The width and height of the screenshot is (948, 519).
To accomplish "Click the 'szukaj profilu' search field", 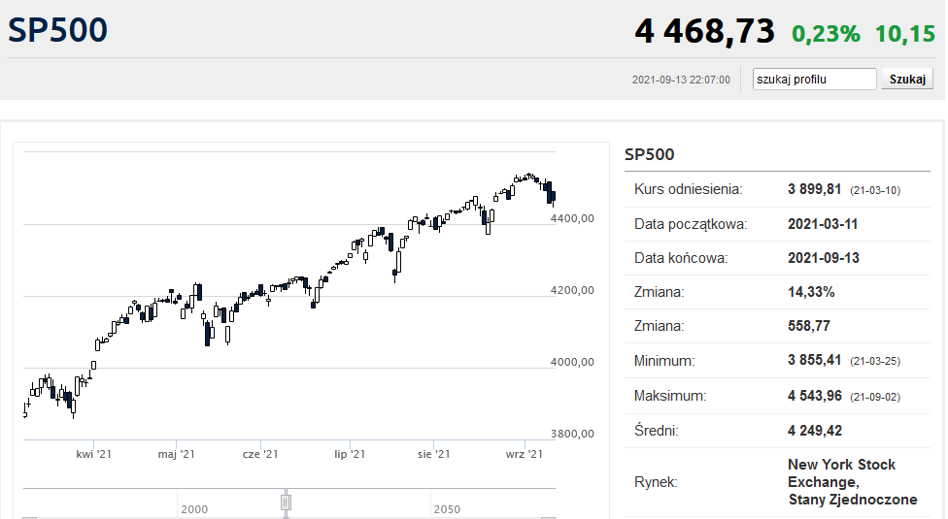I will [814, 79].
